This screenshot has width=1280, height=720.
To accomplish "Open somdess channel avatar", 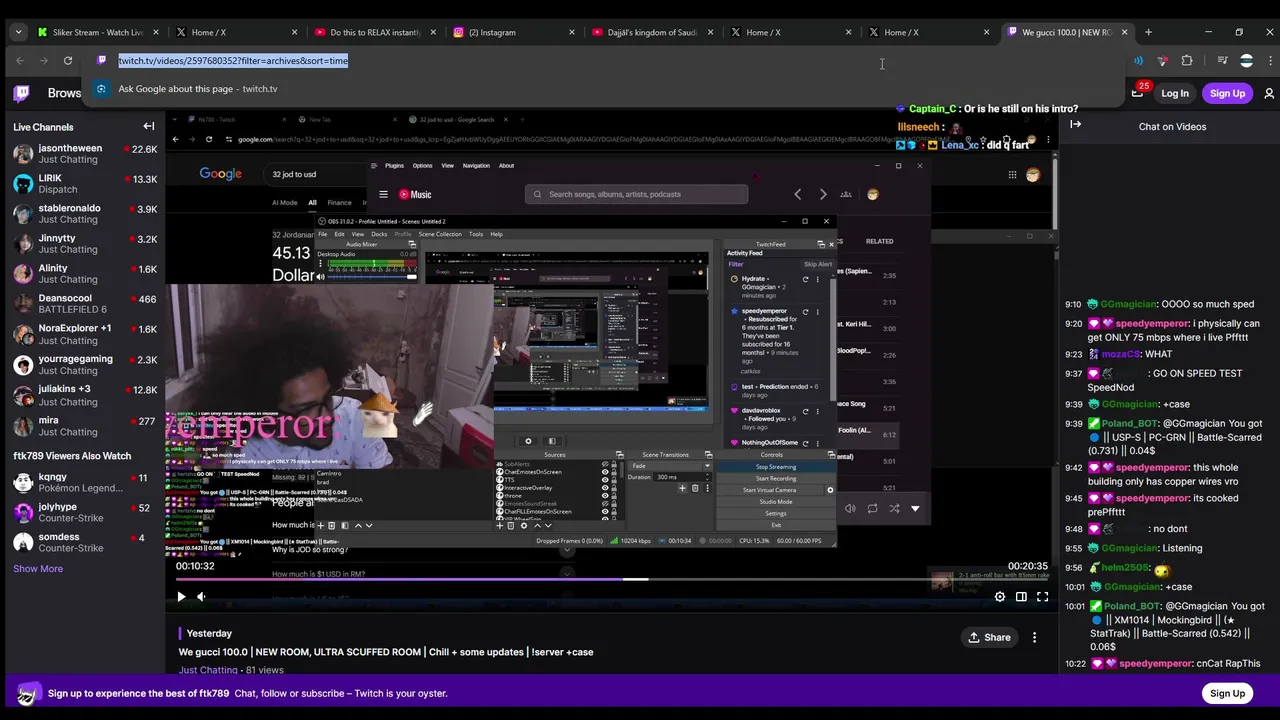I will [x=23, y=543].
